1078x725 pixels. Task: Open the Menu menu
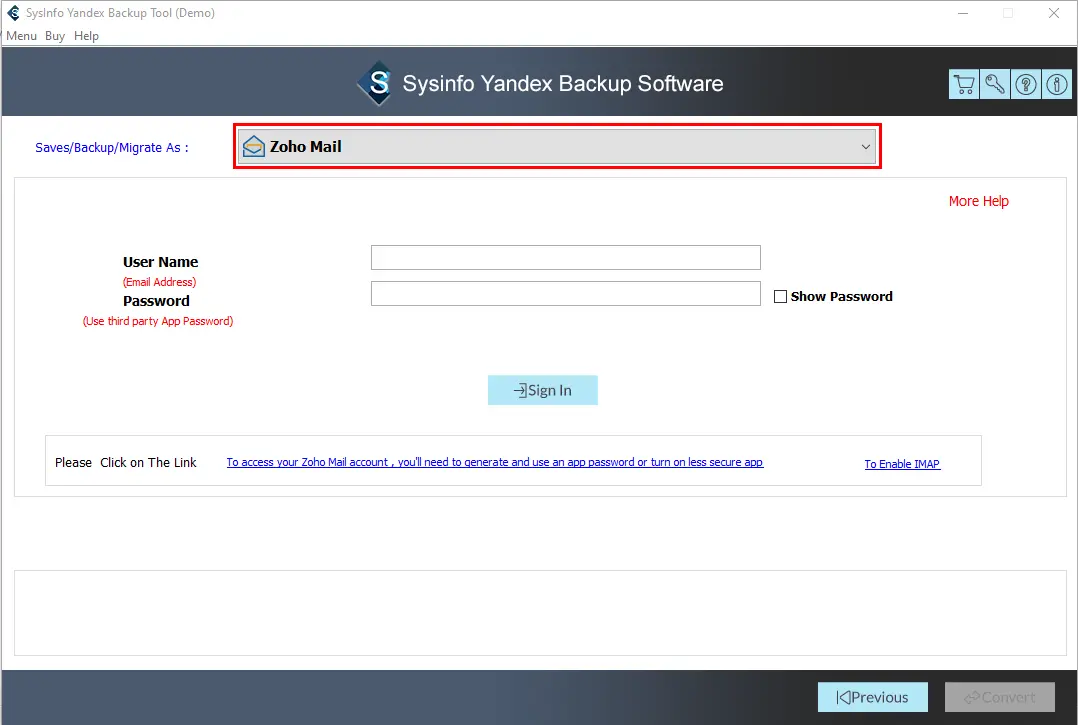pos(21,36)
